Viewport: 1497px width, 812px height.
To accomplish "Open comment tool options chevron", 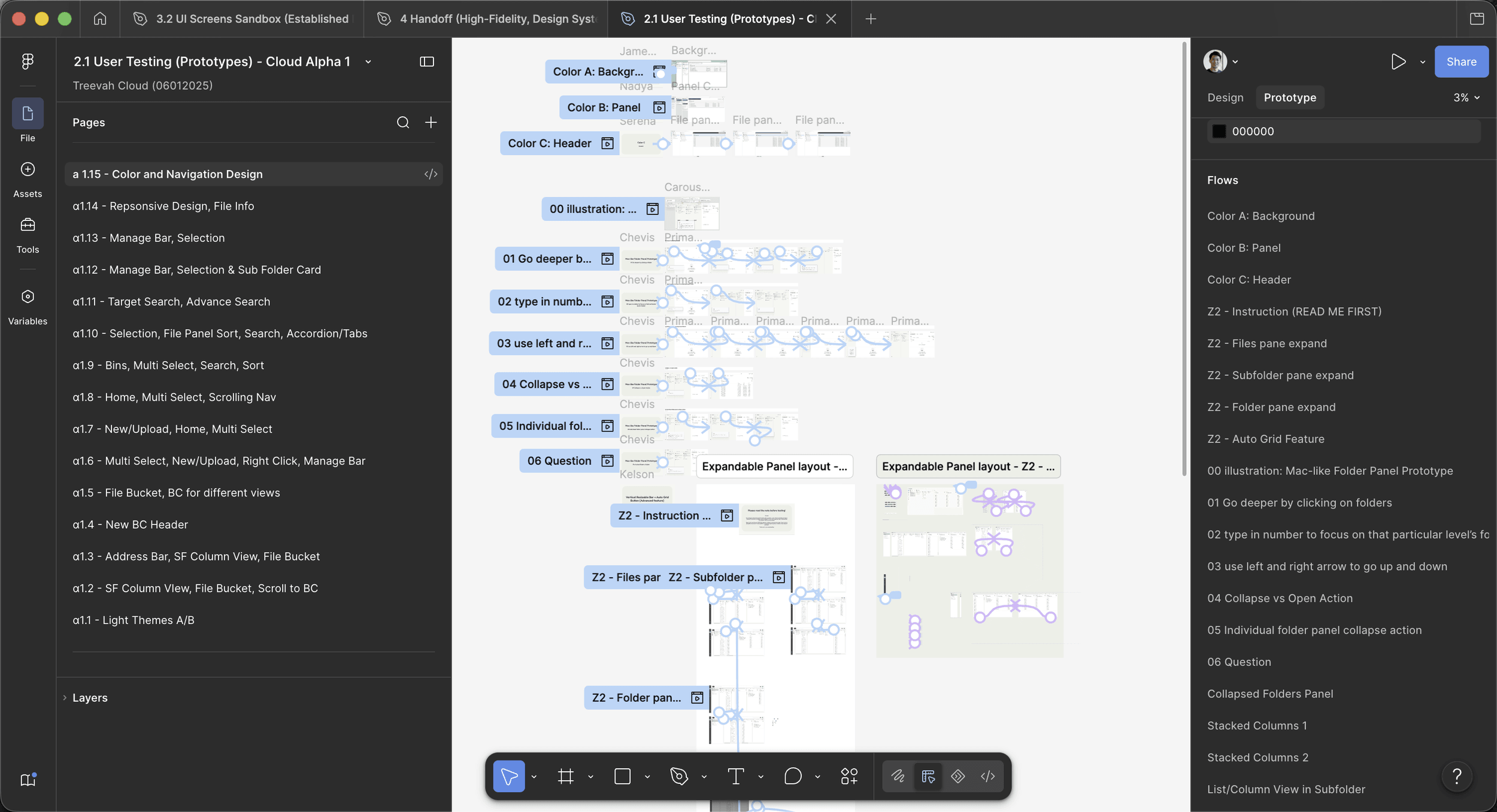I will pos(817,777).
